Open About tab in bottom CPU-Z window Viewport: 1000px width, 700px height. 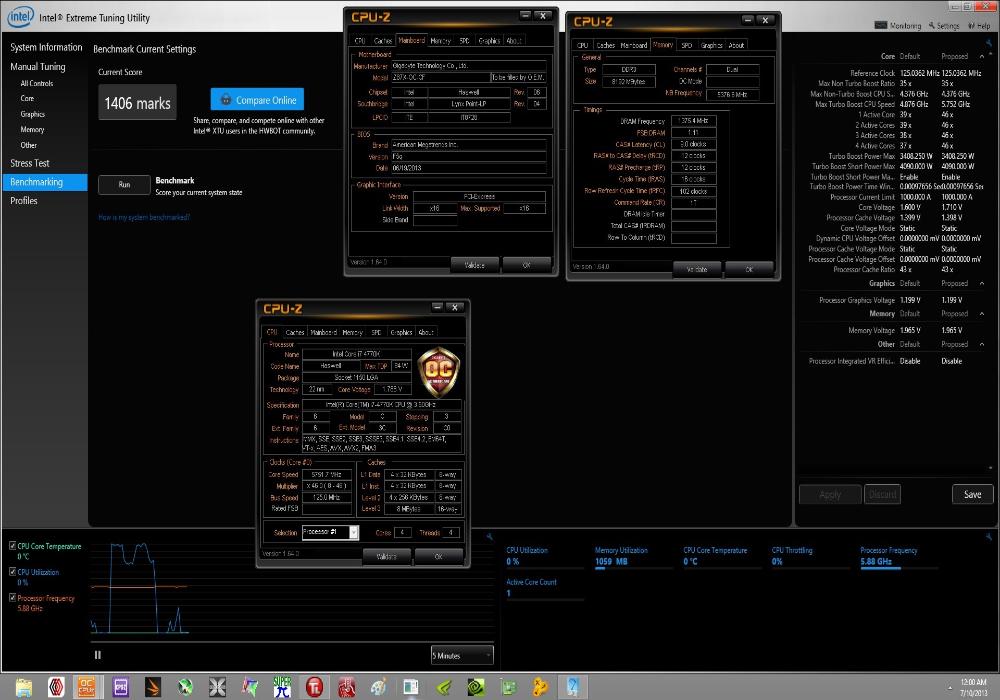[x=425, y=332]
